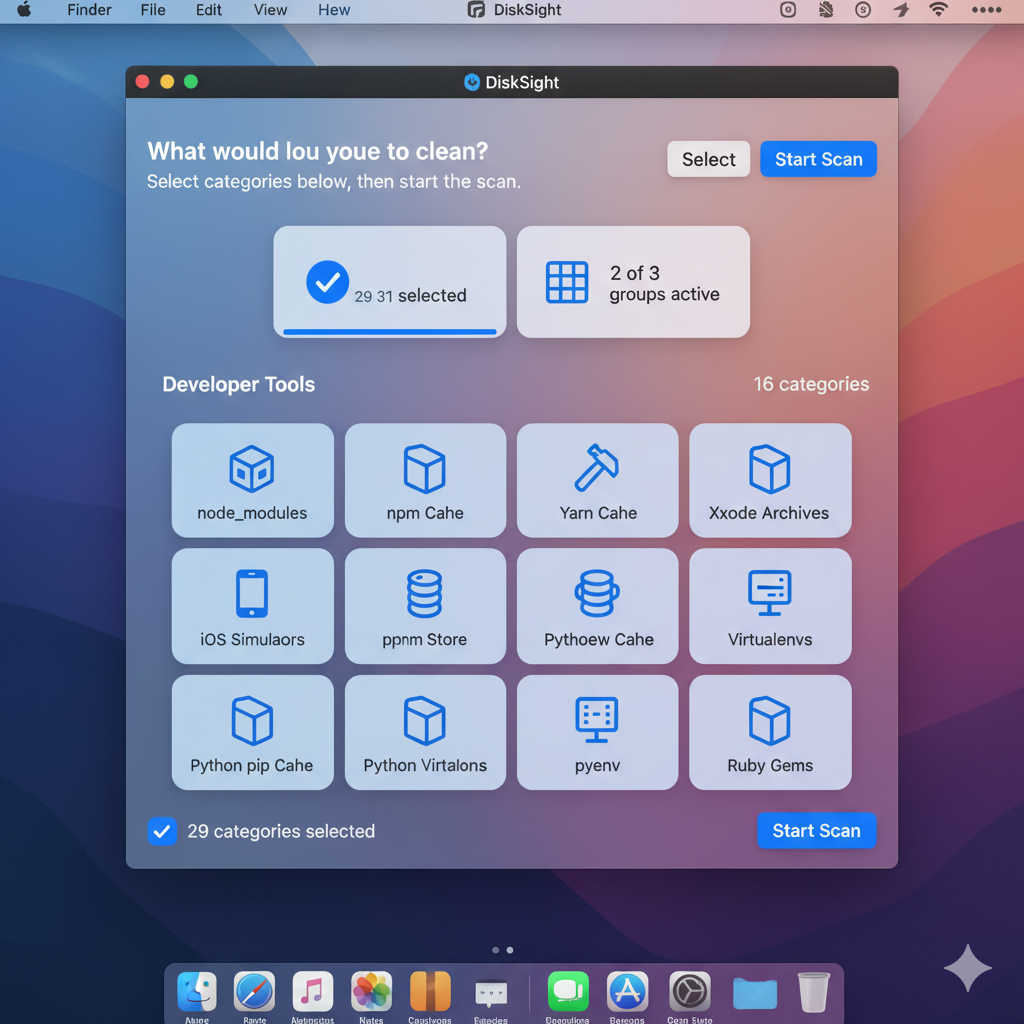This screenshot has height=1024, width=1024.
Task: Click the selection progress bar
Action: pos(390,331)
